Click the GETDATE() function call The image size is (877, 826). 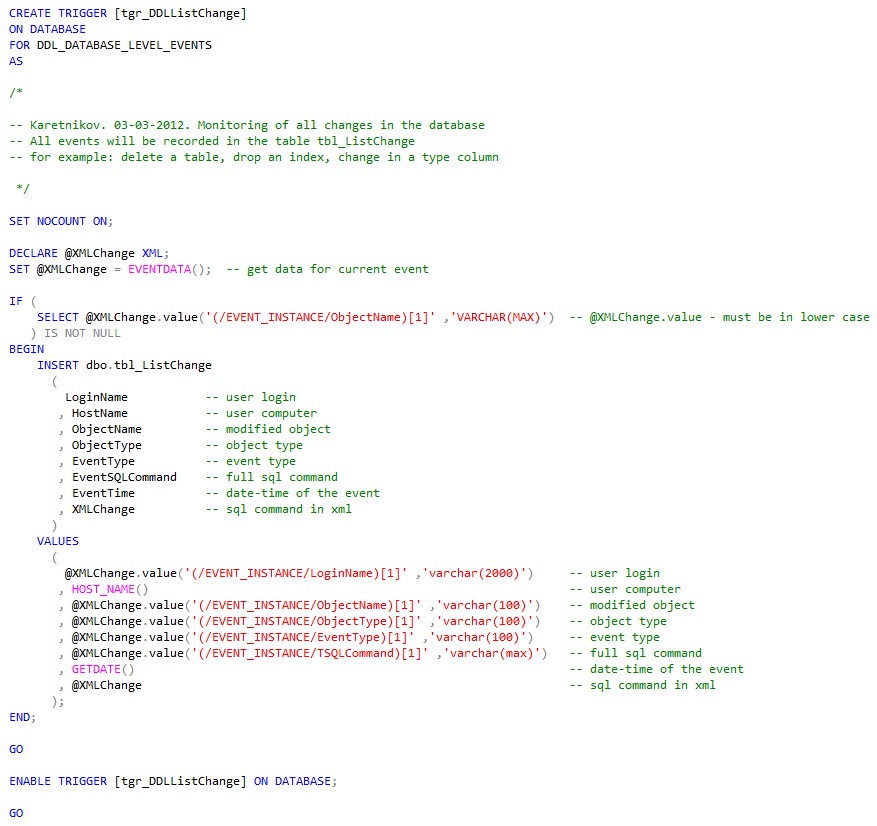pos(103,669)
